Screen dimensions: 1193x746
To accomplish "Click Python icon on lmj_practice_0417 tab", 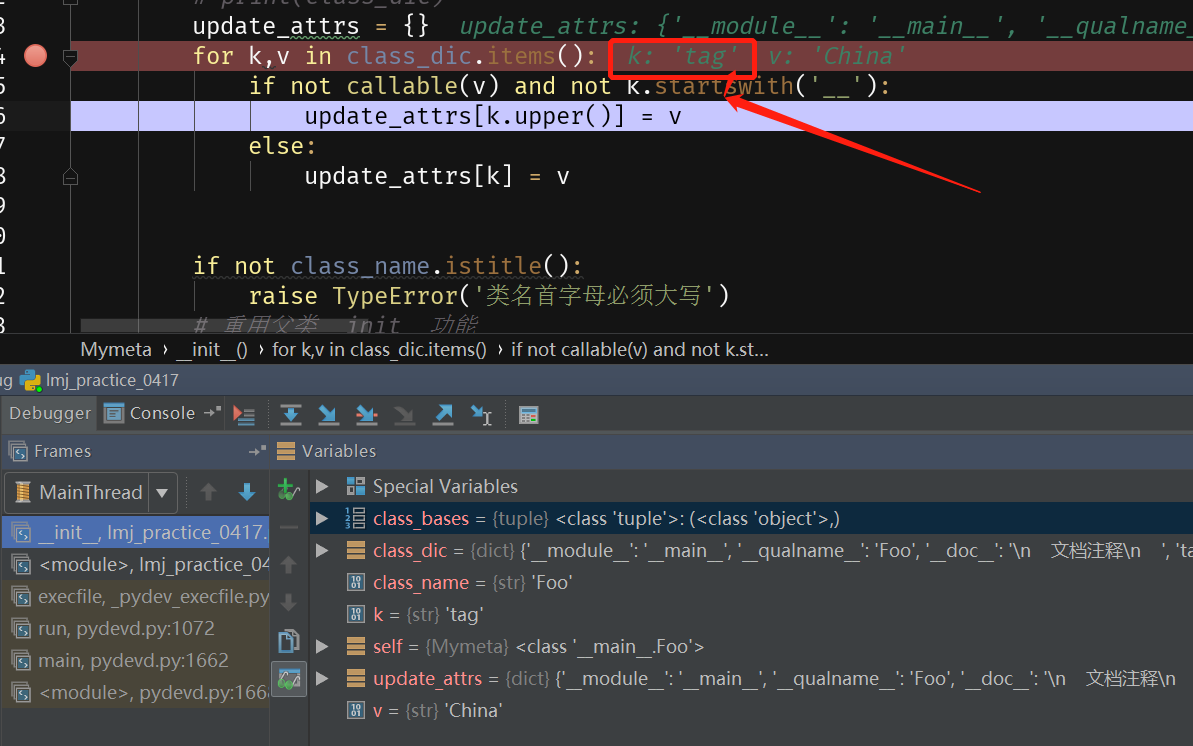I will tap(31, 380).
